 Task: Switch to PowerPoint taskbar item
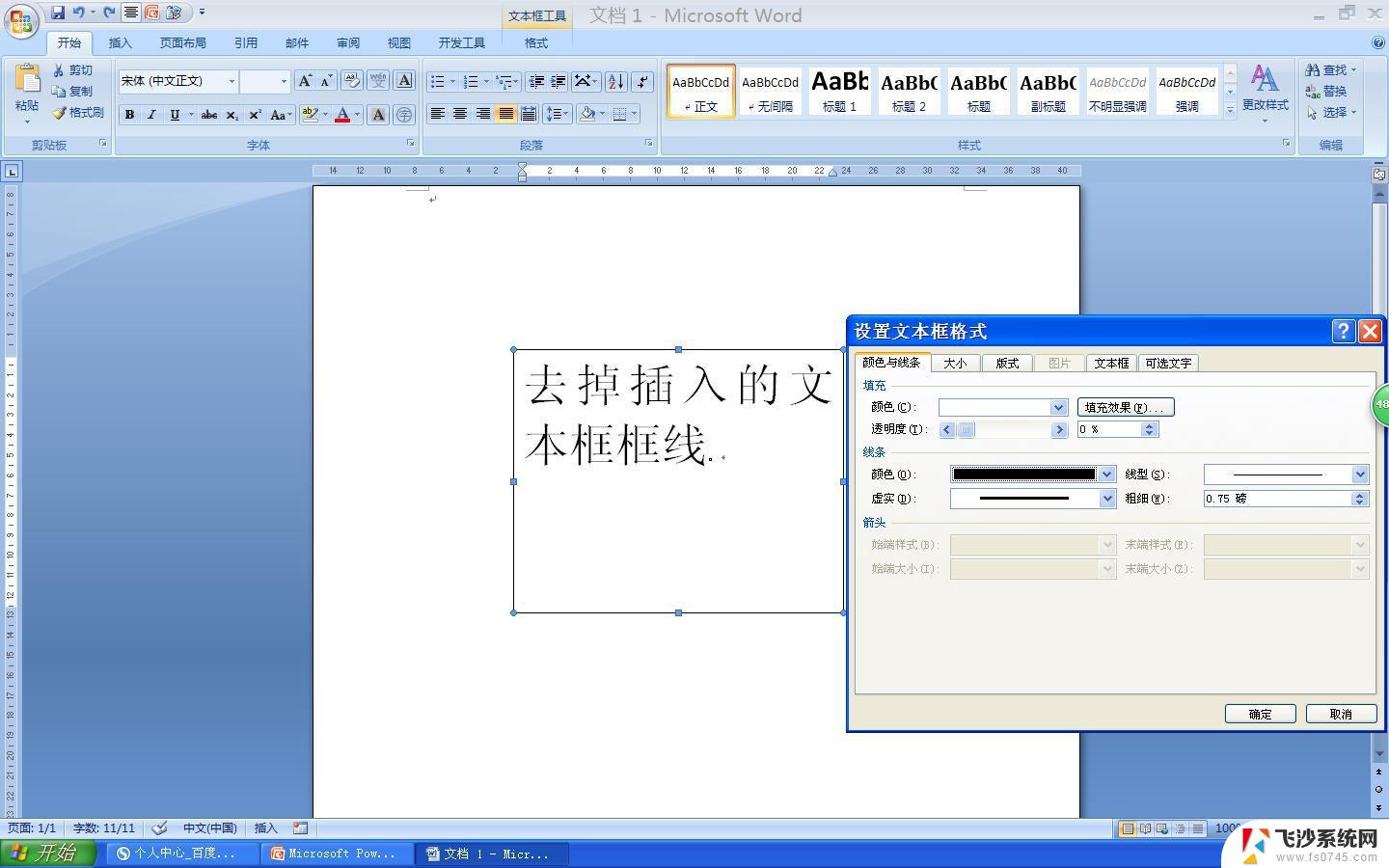[x=338, y=854]
